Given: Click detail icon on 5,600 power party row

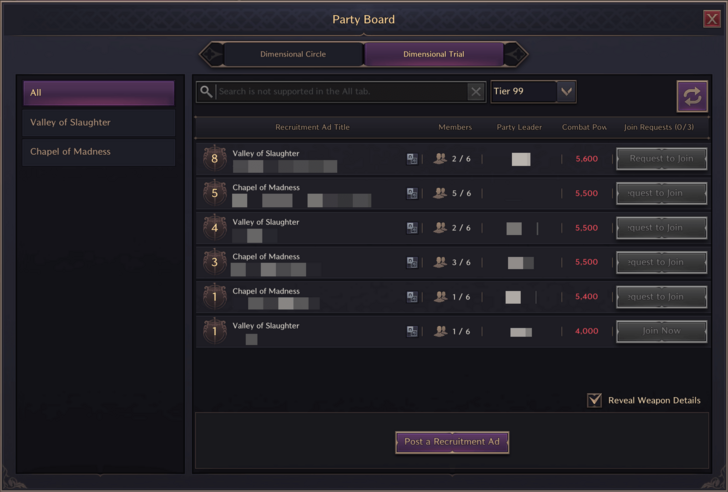Looking at the screenshot, I should [412, 159].
